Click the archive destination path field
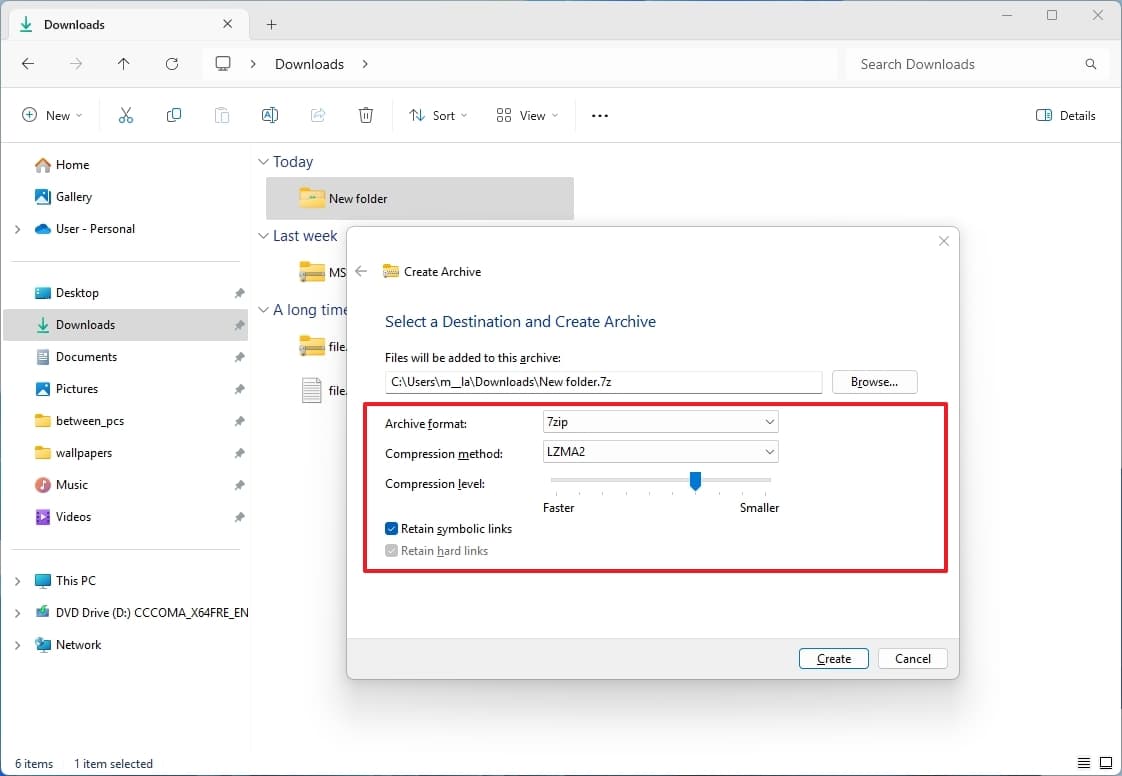The image size is (1122, 776). pyautogui.click(x=603, y=381)
